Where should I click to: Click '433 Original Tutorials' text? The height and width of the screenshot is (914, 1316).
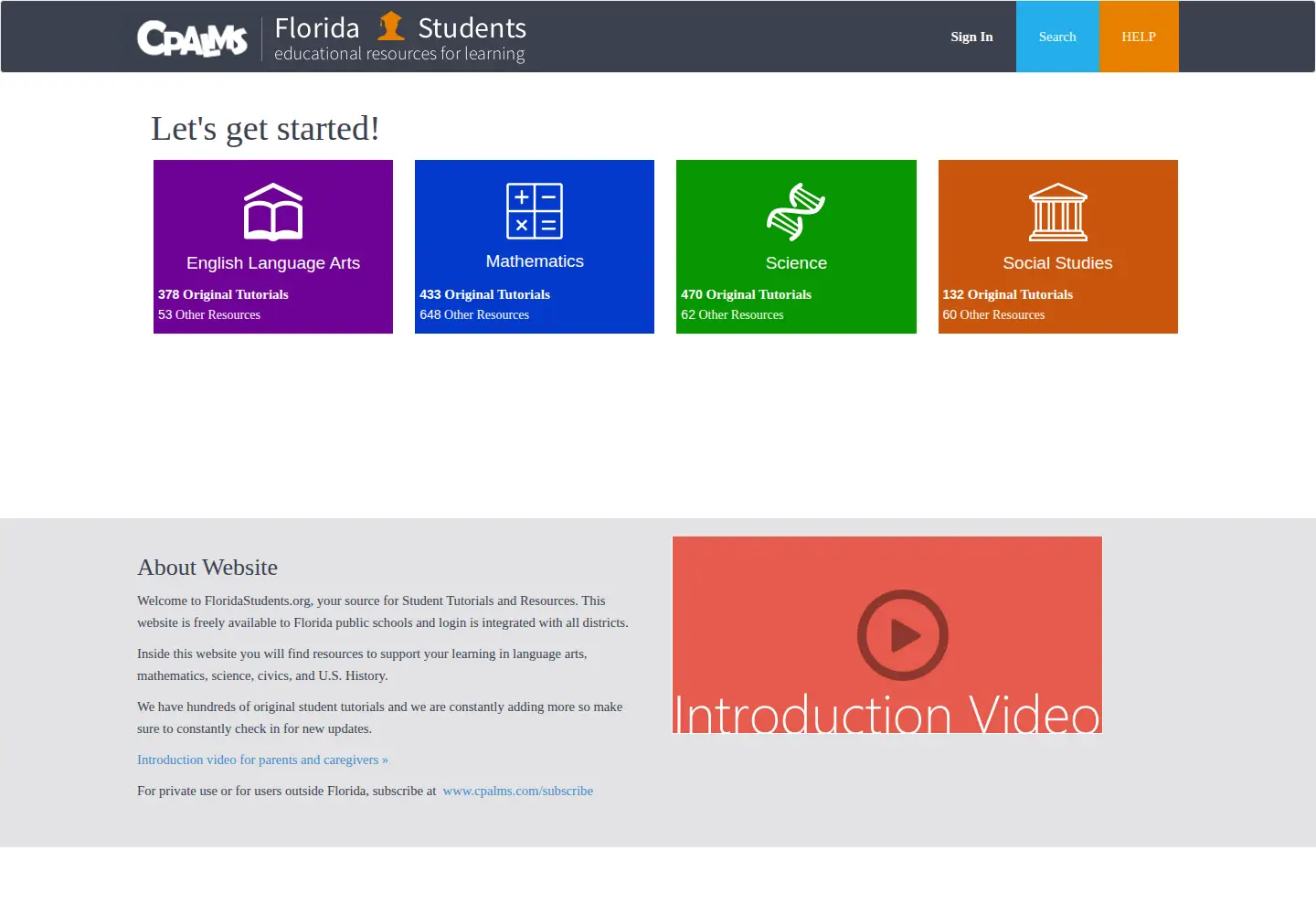point(484,294)
